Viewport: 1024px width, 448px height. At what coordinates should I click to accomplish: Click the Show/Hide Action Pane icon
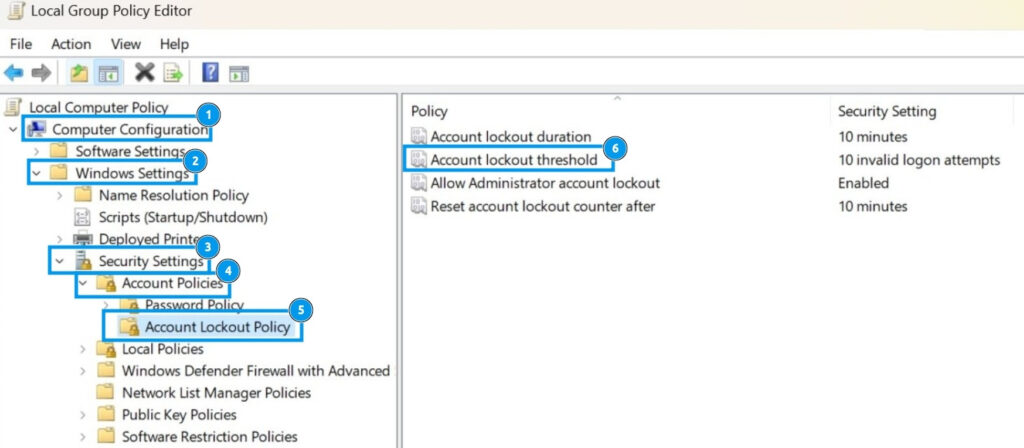tap(239, 74)
